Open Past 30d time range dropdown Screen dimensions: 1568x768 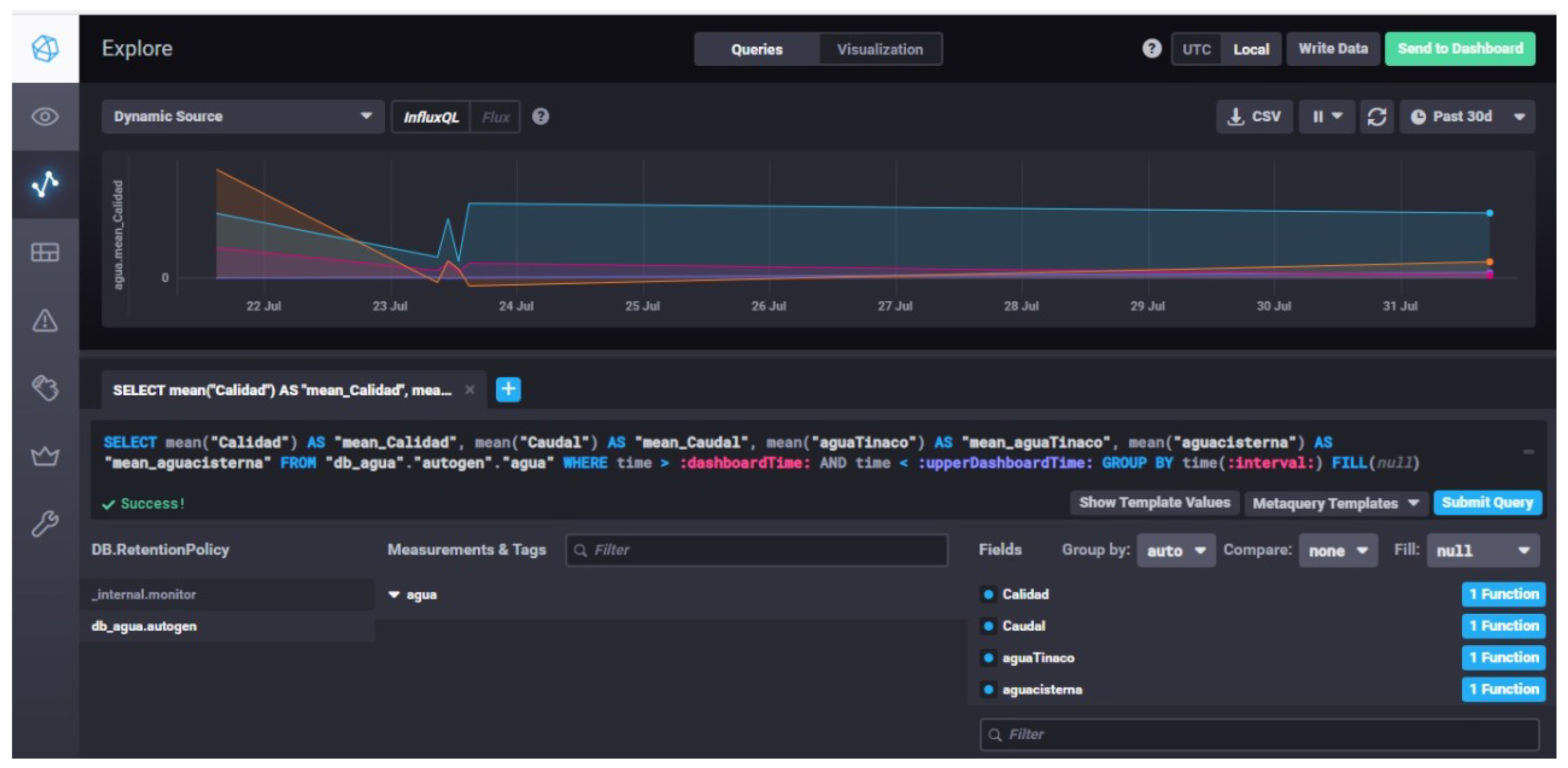point(1467,117)
